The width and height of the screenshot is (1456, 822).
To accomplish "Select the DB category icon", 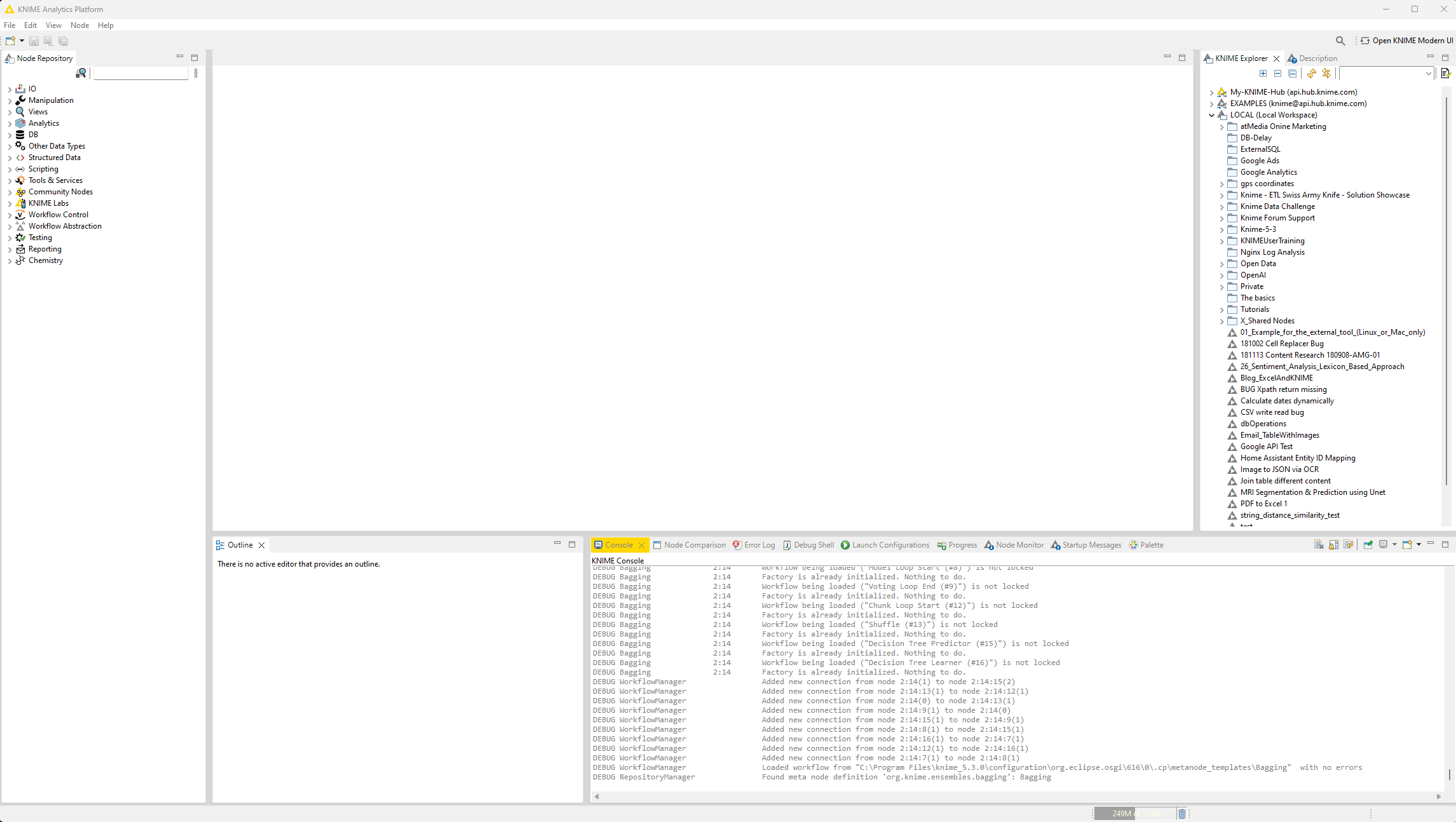I will tap(20, 135).
